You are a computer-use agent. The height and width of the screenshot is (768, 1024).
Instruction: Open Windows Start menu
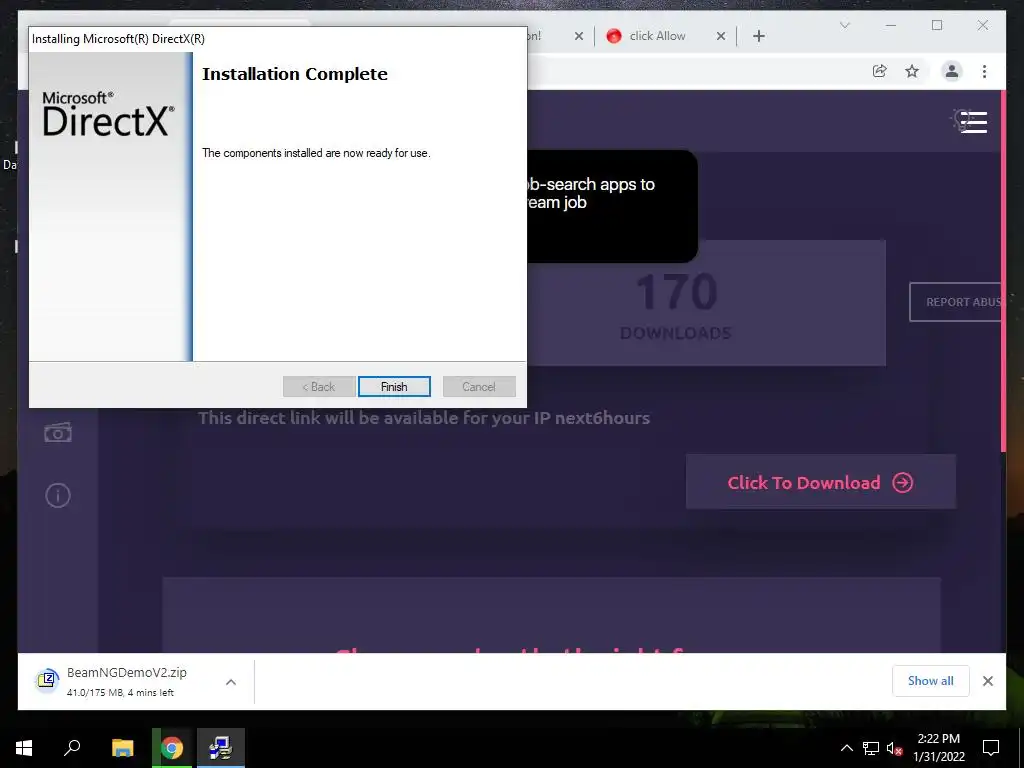tap(24, 748)
